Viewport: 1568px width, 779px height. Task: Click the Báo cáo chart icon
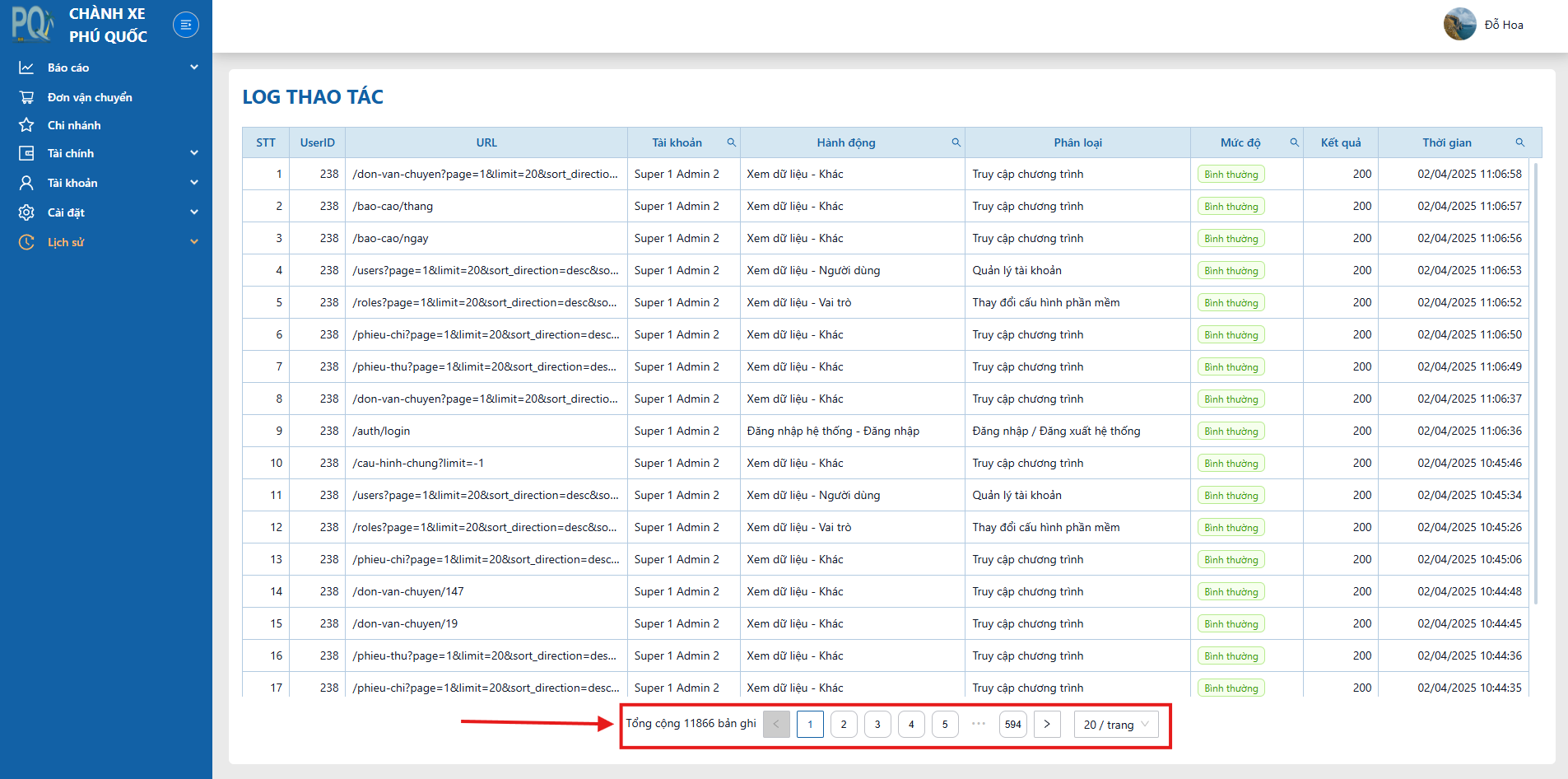point(26,68)
